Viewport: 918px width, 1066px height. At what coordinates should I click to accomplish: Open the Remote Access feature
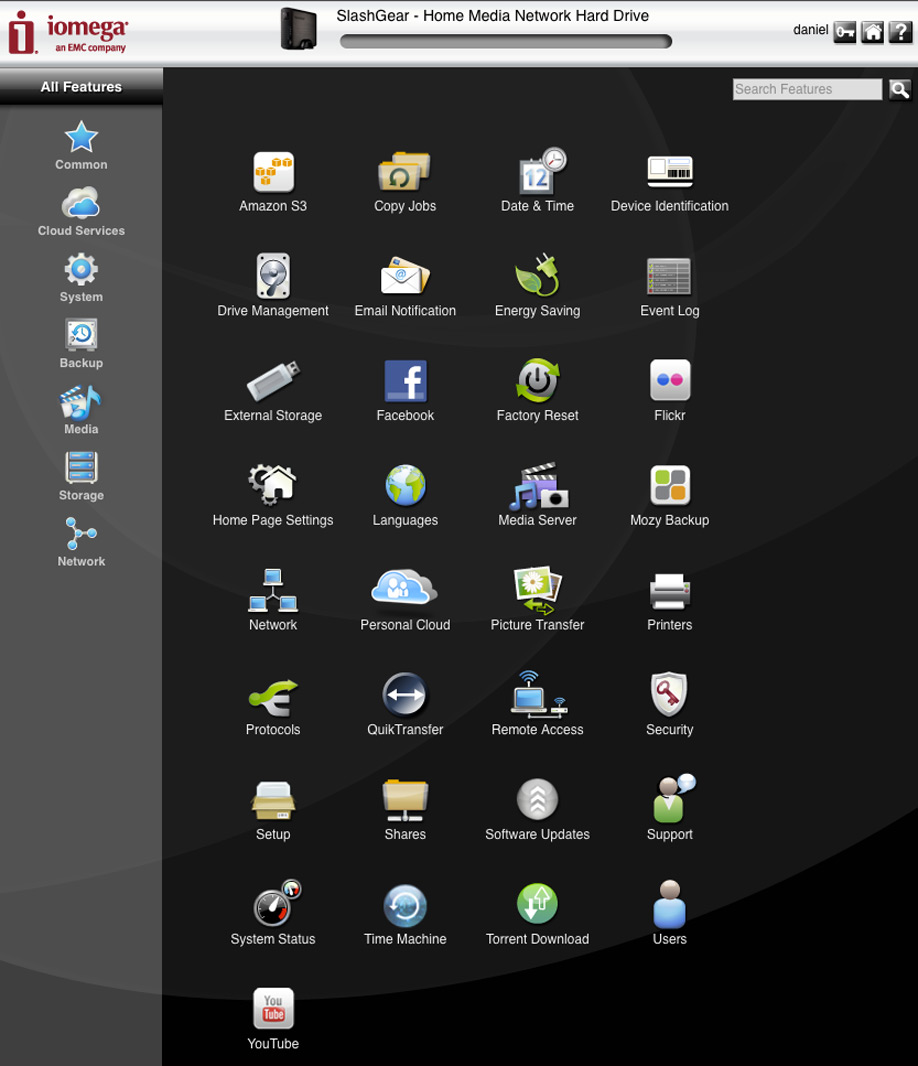pos(537,697)
